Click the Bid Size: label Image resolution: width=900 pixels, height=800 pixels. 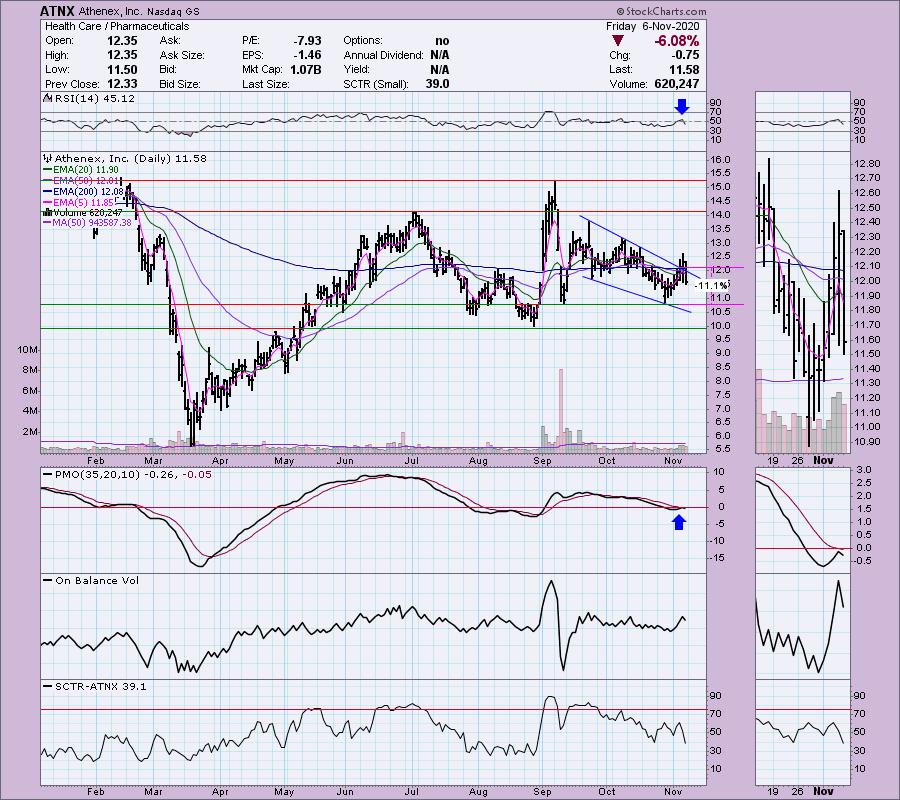click(180, 84)
